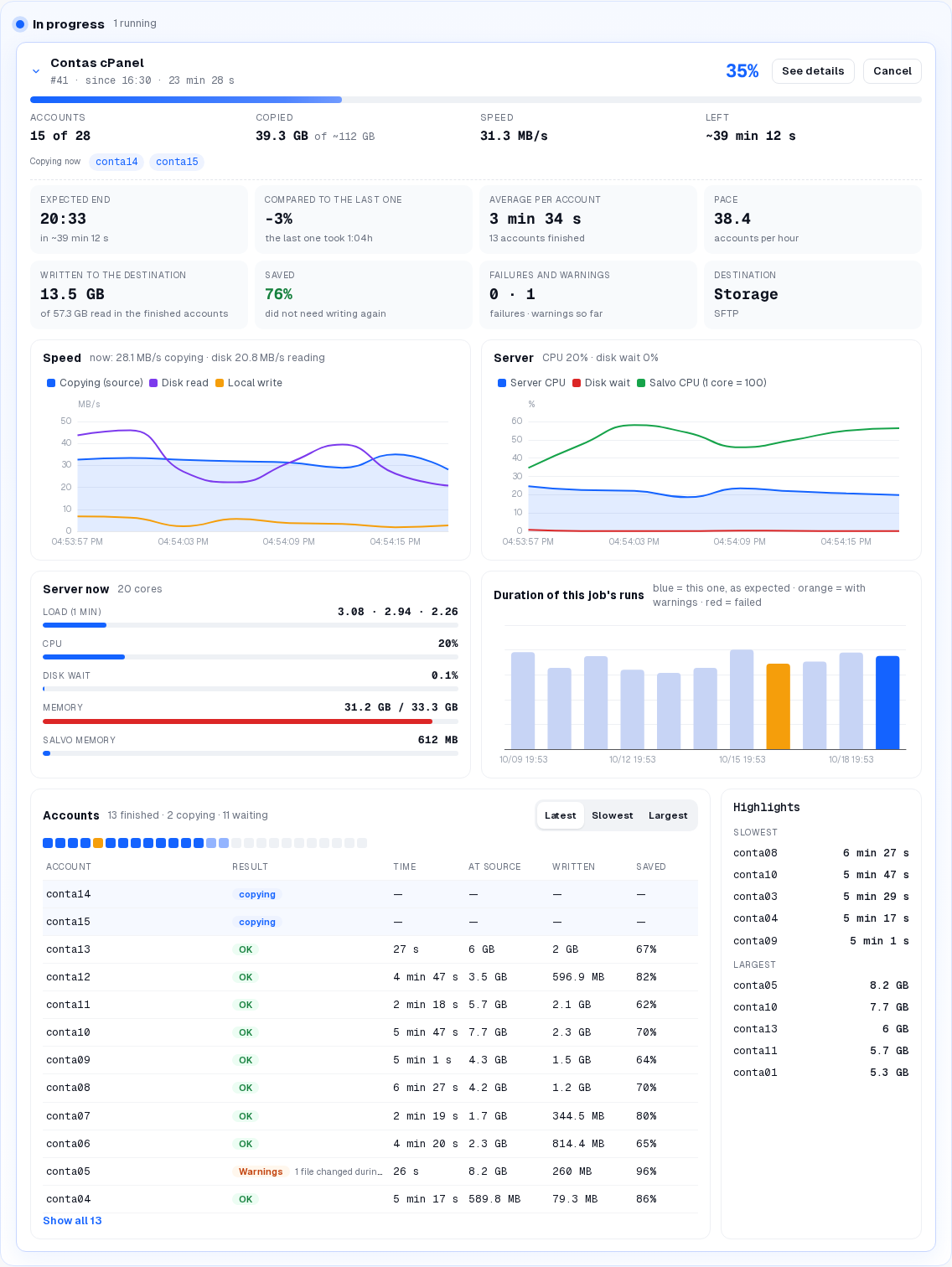Click the CPU usage bar under Server now
Viewport: 952px width, 1267px height.
click(251, 657)
